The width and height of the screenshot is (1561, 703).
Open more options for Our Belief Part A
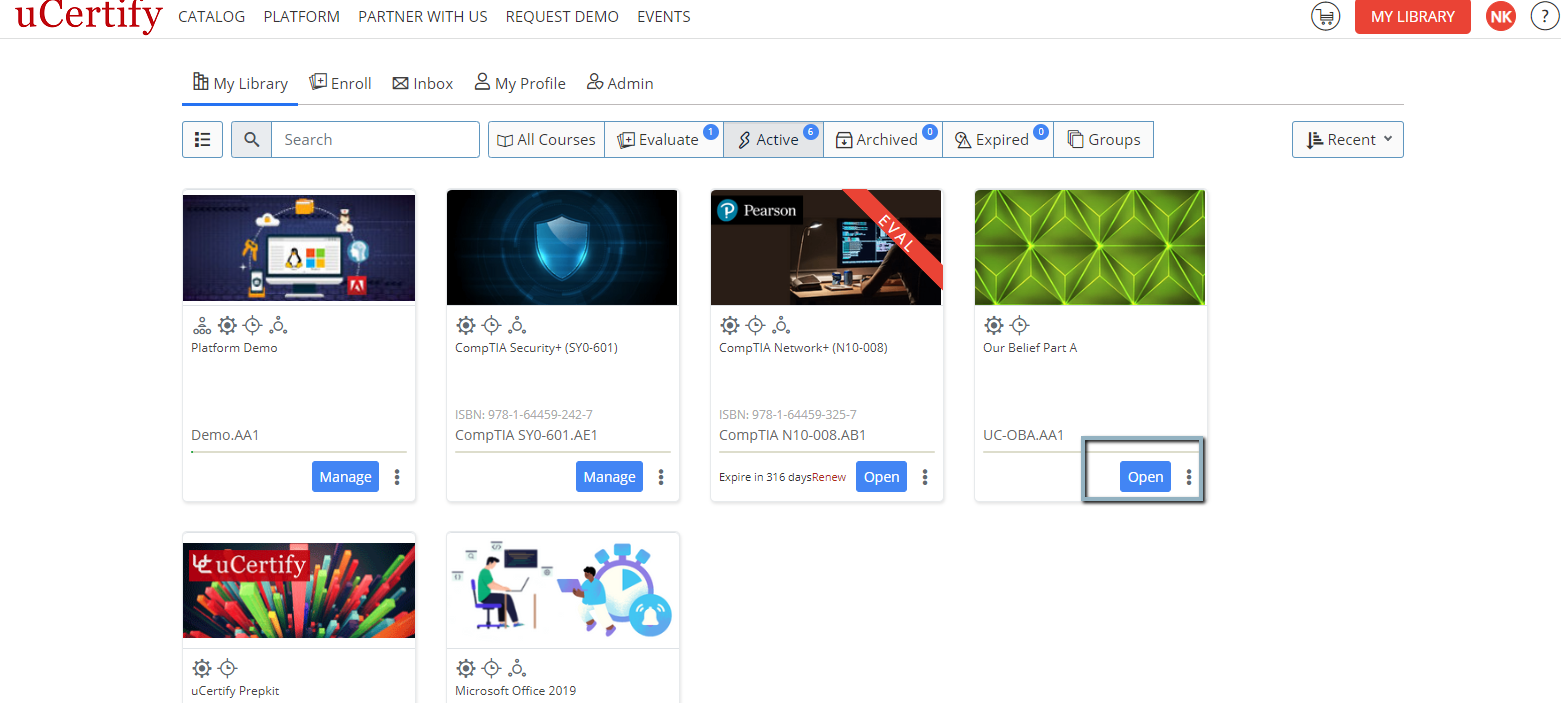click(x=1189, y=477)
